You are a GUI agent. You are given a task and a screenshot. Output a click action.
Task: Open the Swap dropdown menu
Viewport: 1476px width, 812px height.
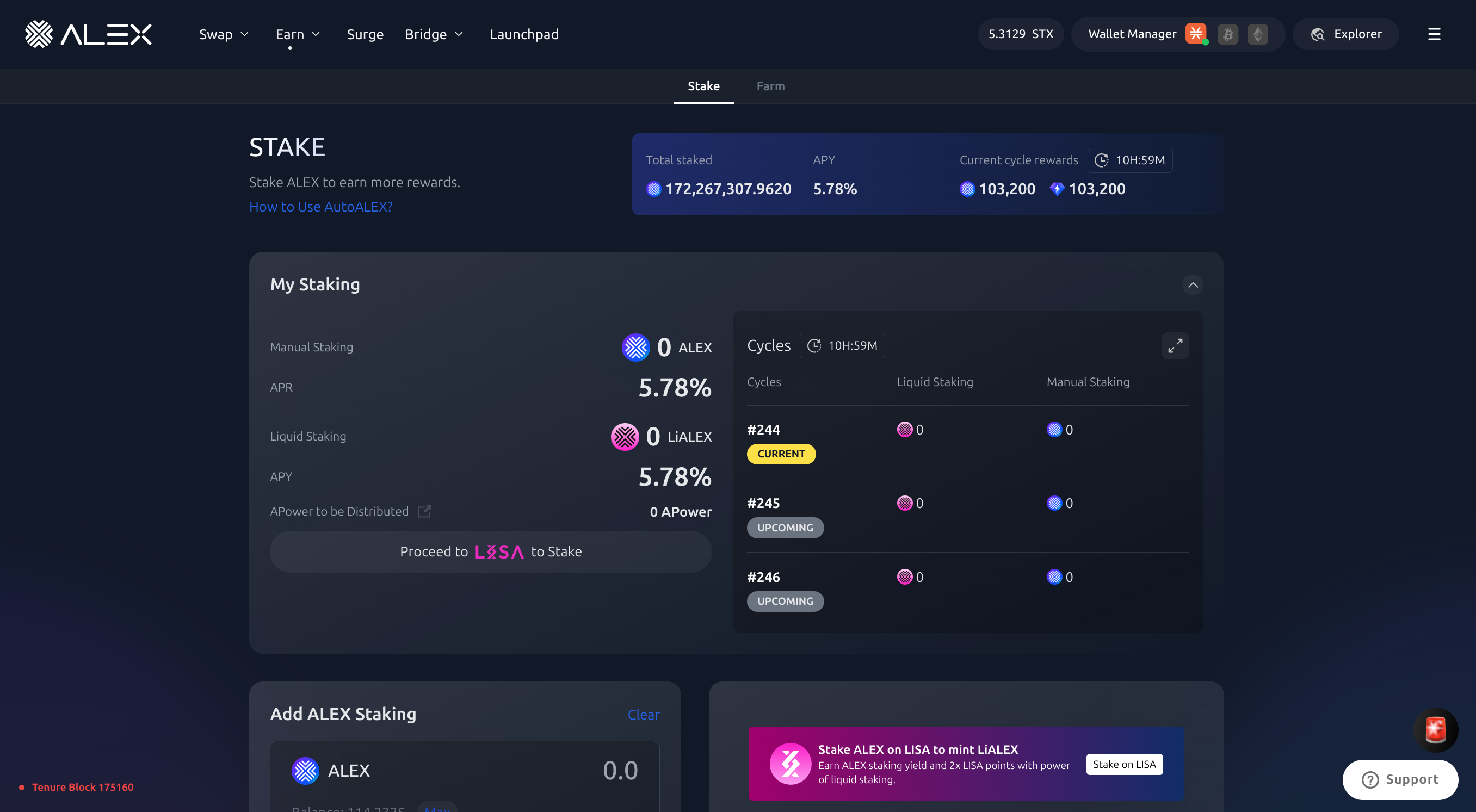(x=224, y=34)
